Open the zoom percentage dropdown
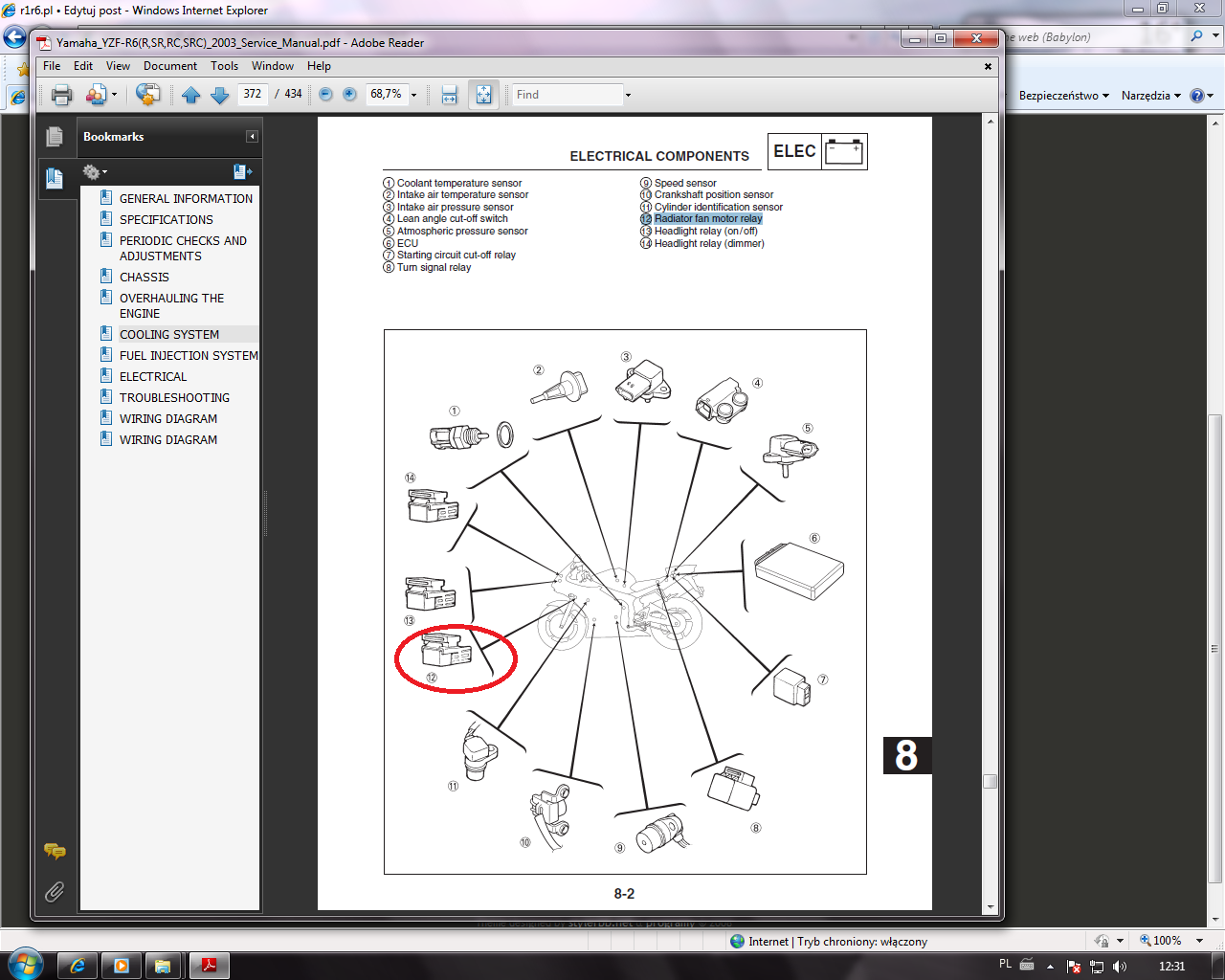Image resolution: width=1225 pixels, height=980 pixels. pos(414,95)
